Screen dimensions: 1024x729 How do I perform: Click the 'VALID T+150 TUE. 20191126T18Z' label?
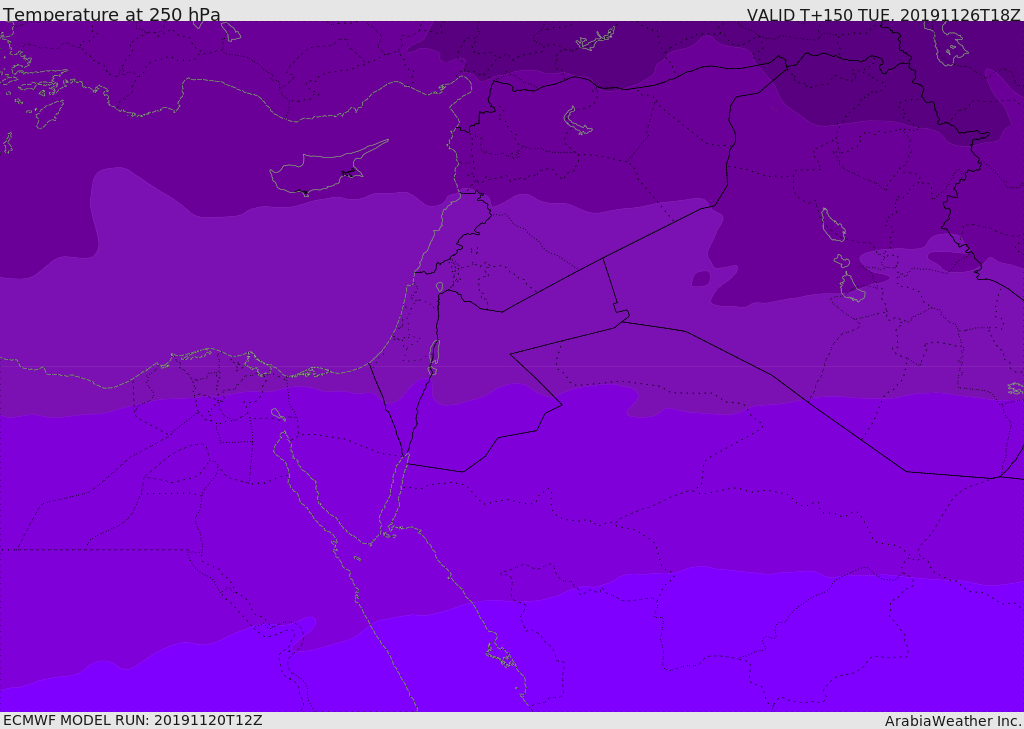[883, 14]
